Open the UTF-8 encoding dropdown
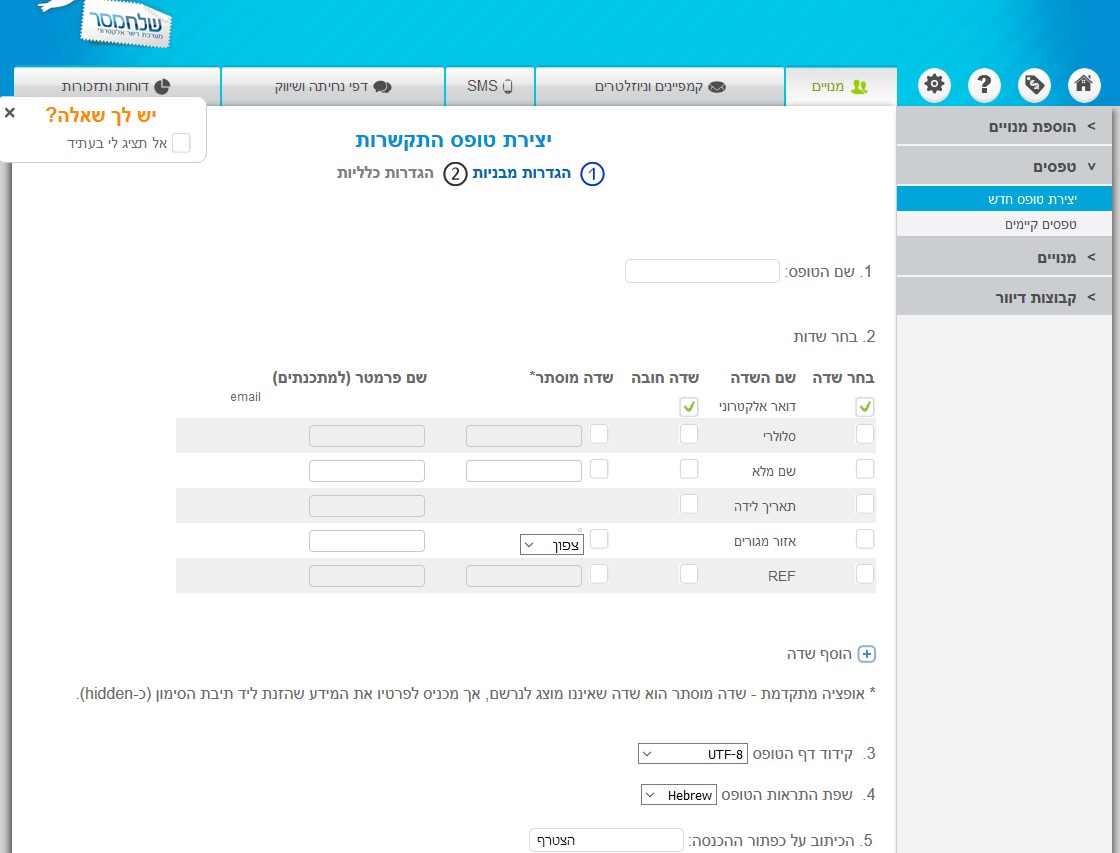The height and width of the screenshot is (853, 1120). pos(692,754)
